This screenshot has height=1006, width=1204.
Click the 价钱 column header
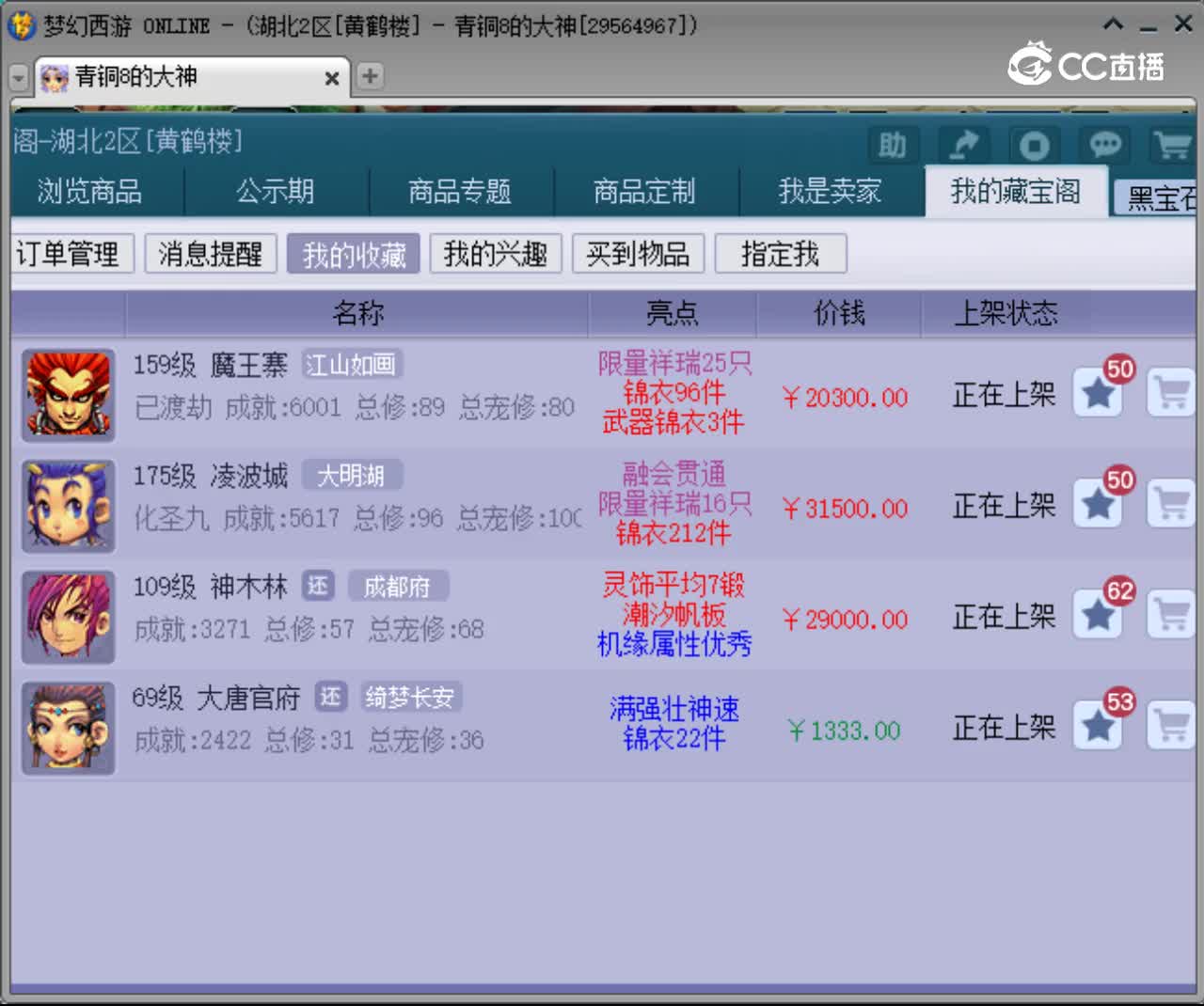[x=839, y=314]
